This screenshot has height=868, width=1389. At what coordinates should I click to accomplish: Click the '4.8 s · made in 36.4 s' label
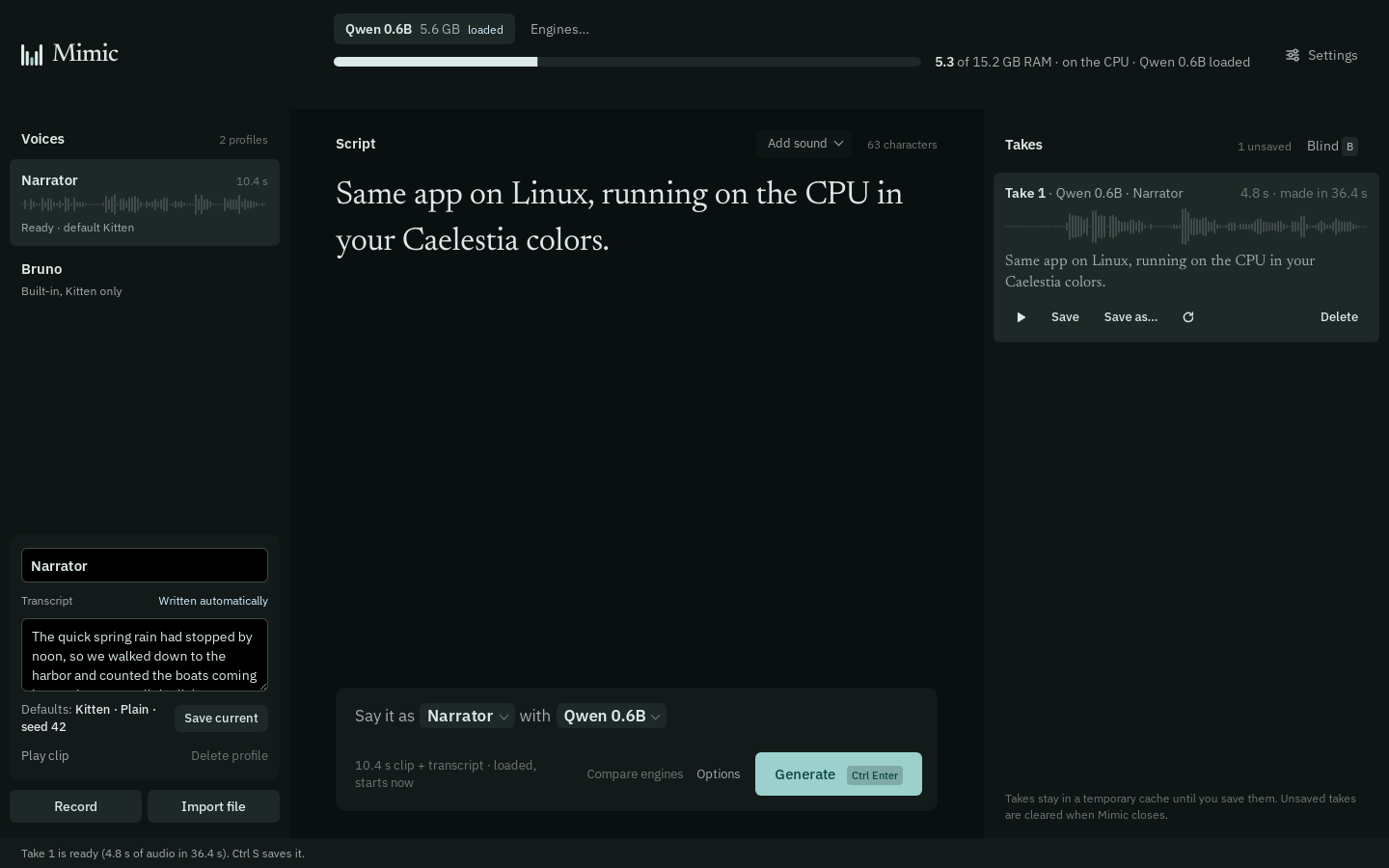(x=1304, y=193)
